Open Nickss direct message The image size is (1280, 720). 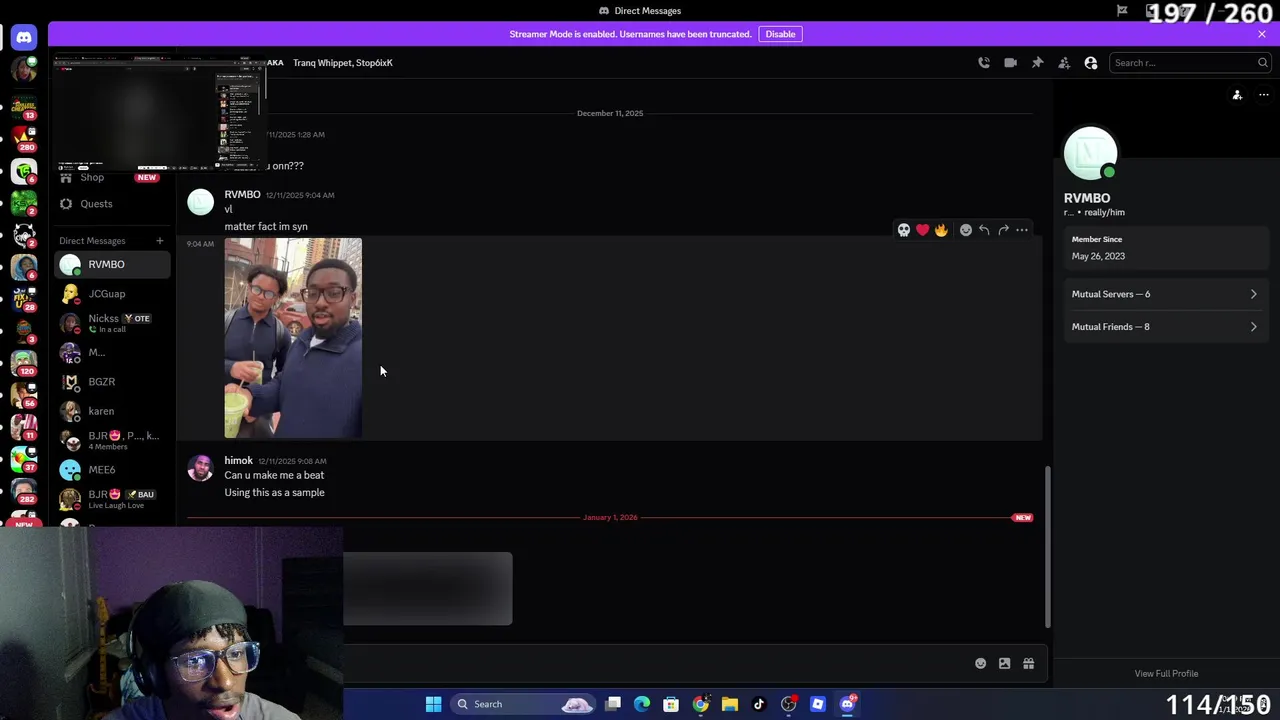(112, 323)
